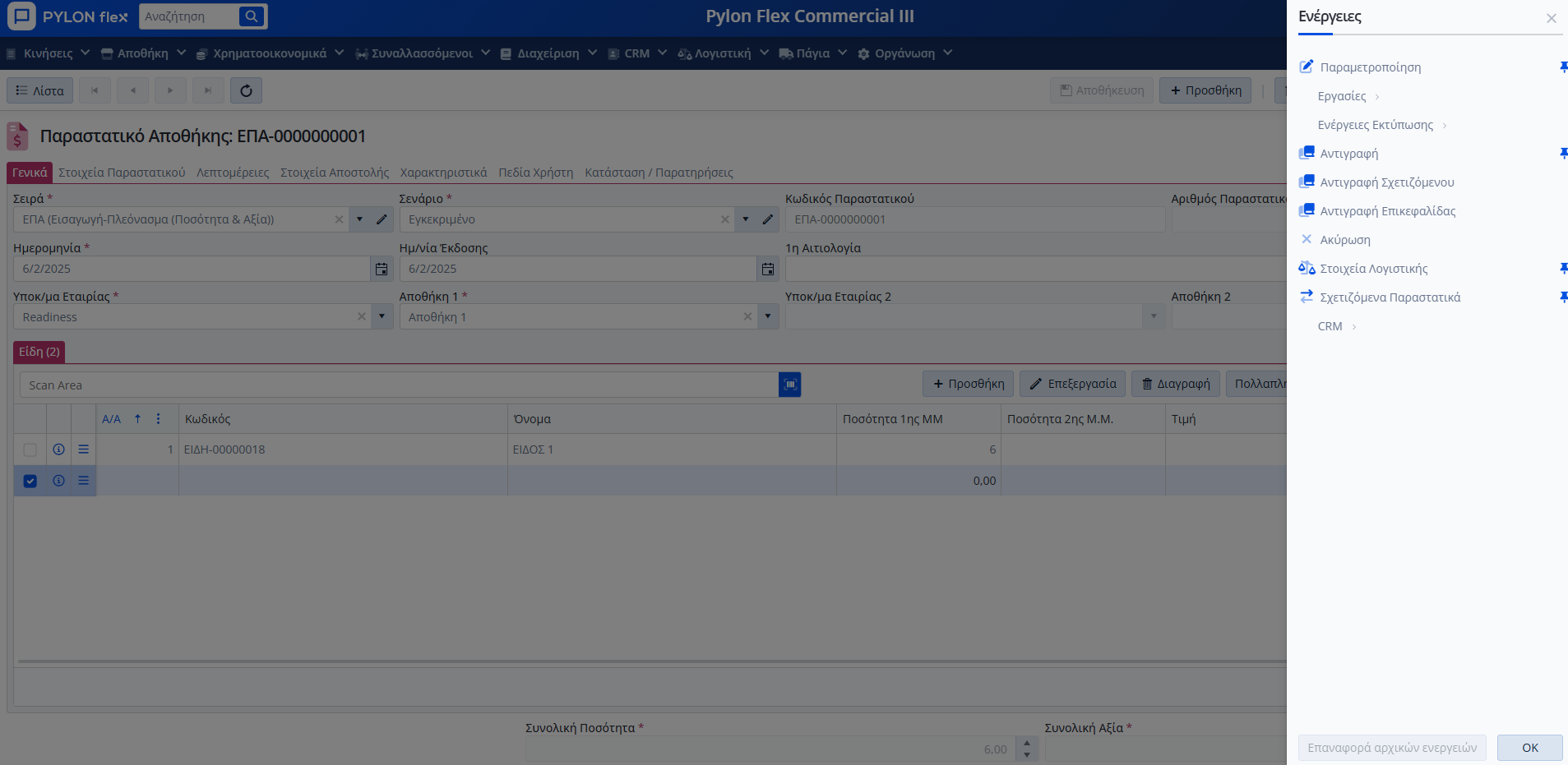Check the ΕΙΔΗ-00000018 row checkbox
This screenshot has width=1568, height=765.
coord(30,449)
